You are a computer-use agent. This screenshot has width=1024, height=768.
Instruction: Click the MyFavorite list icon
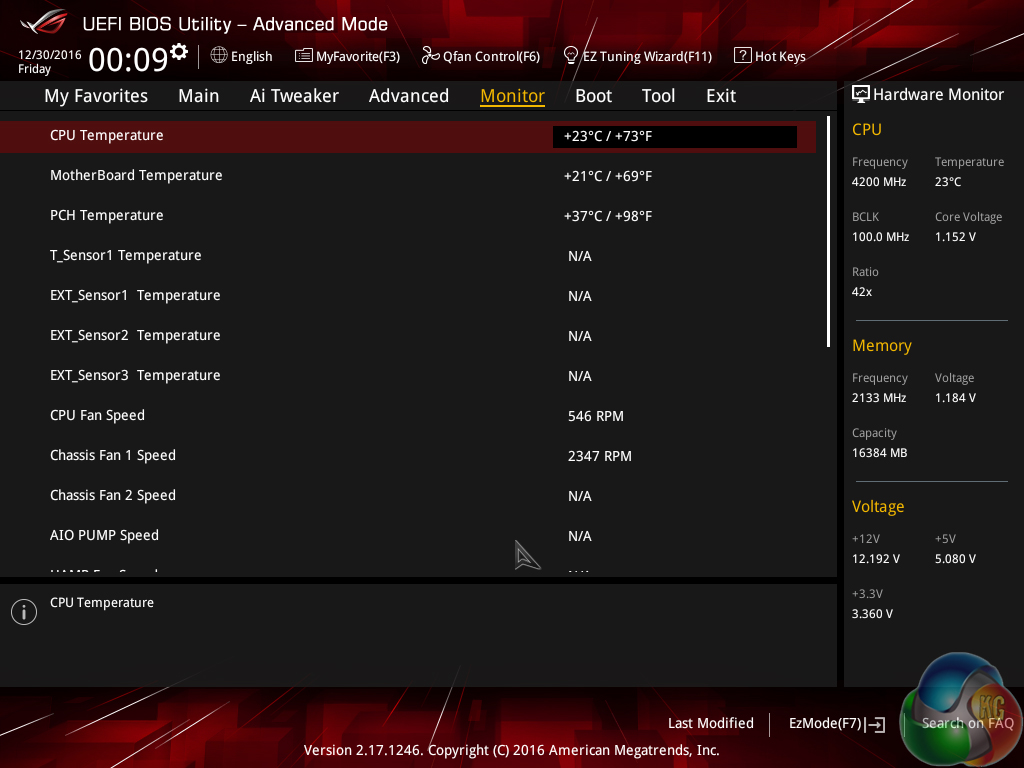coord(304,56)
